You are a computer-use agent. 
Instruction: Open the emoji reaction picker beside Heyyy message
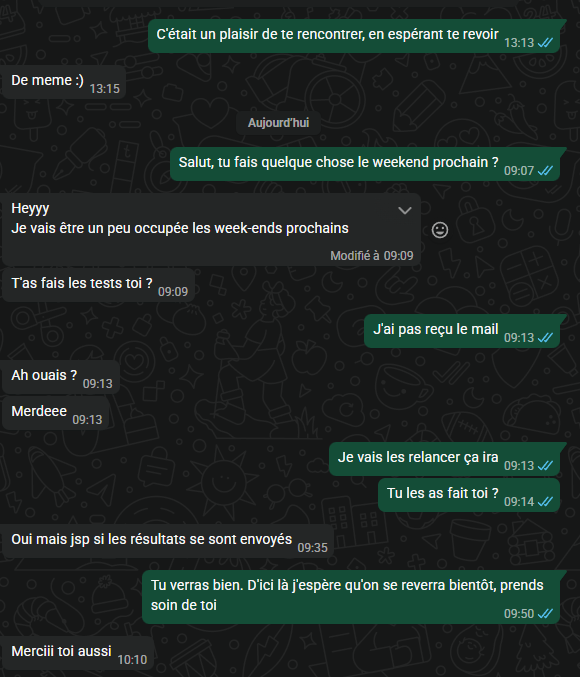440,230
